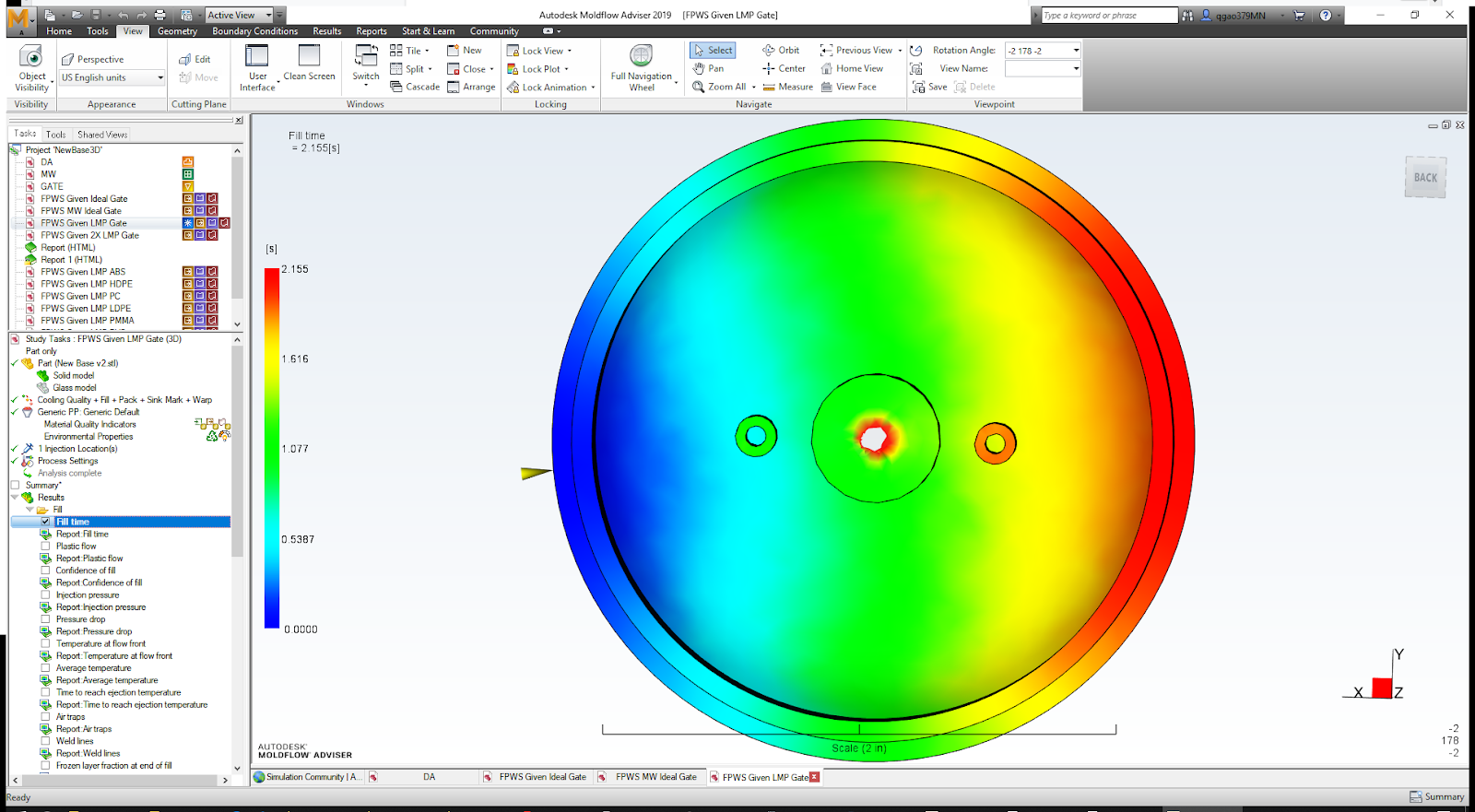The width and height of the screenshot is (1475, 812).
Task: Check the Air traps checkbox
Action: pos(45,717)
